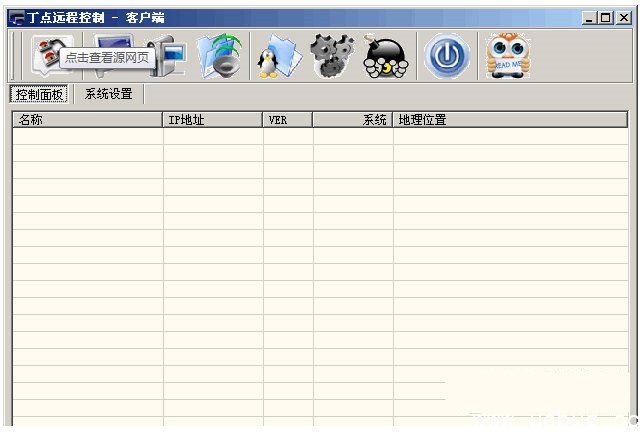Image resolution: width=643 pixels, height=435 pixels.
Task: Click the black bomb icon
Action: [385, 56]
